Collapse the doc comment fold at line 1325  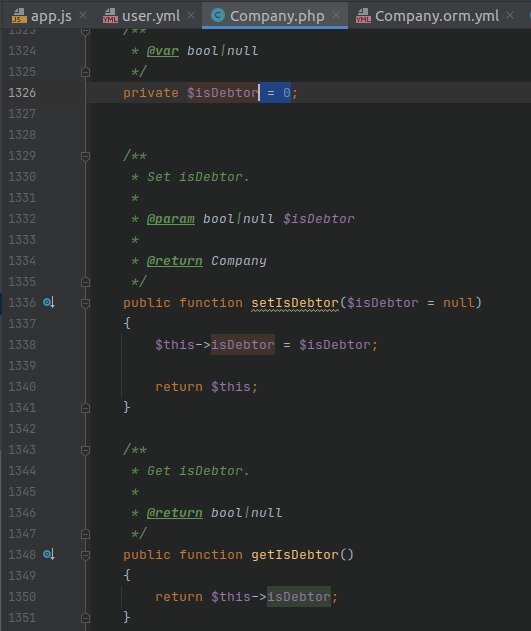pyautogui.click(x=85, y=72)
